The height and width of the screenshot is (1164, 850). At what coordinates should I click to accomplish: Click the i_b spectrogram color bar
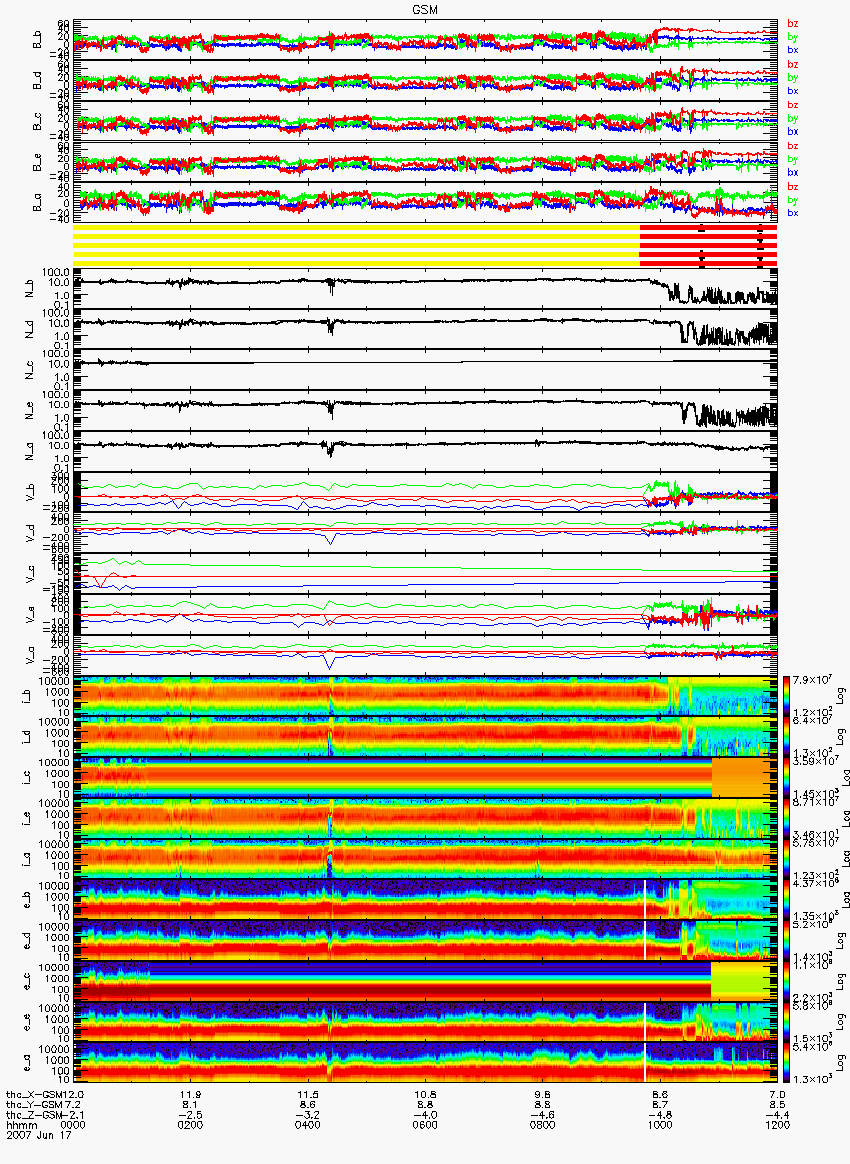coord(786,697)
